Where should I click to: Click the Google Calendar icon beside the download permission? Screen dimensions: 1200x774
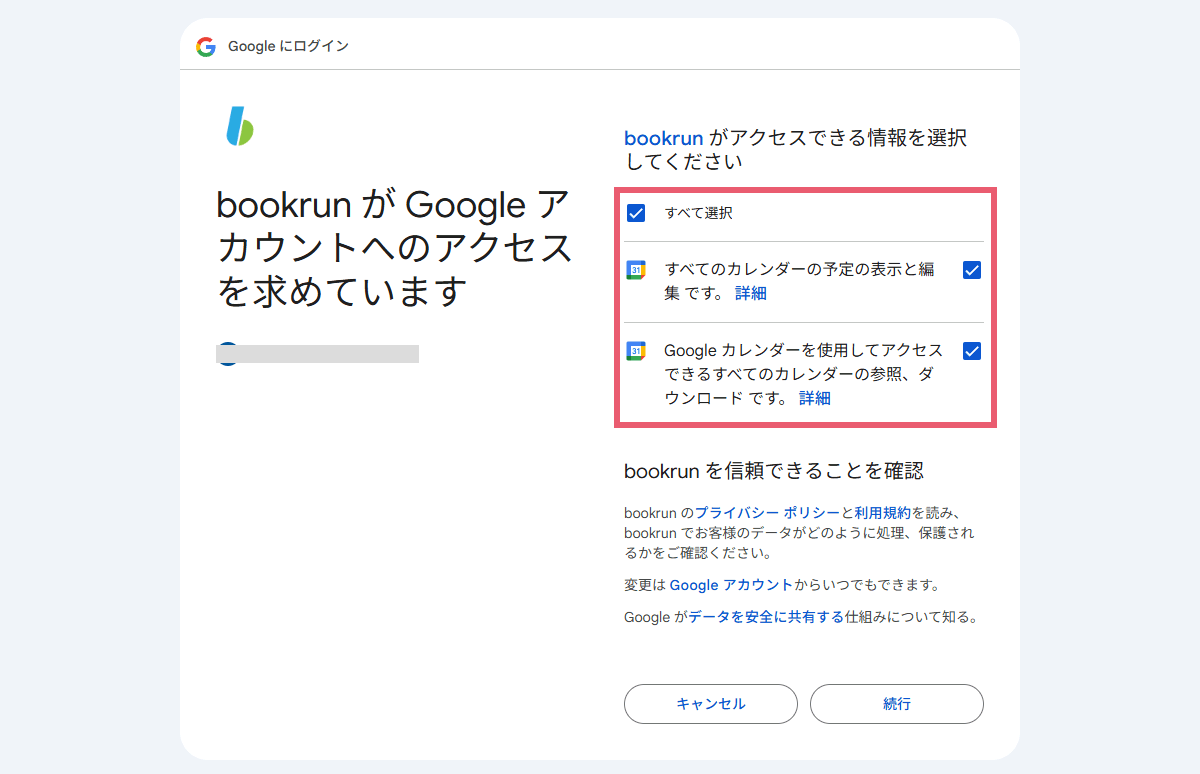pos(636,351)
